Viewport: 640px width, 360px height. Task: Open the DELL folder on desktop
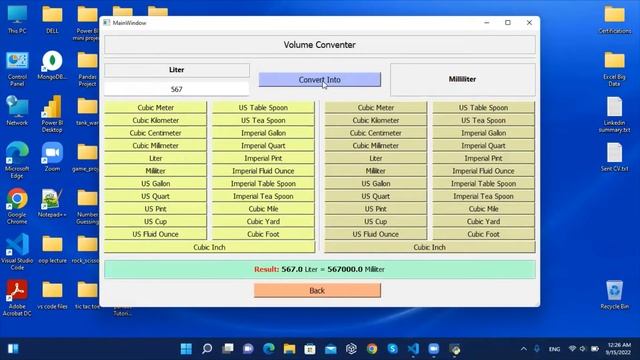(52, 19)
